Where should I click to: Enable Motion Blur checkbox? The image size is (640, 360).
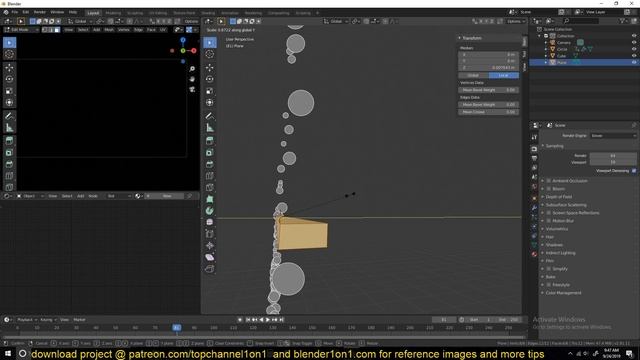pos(549,221)
